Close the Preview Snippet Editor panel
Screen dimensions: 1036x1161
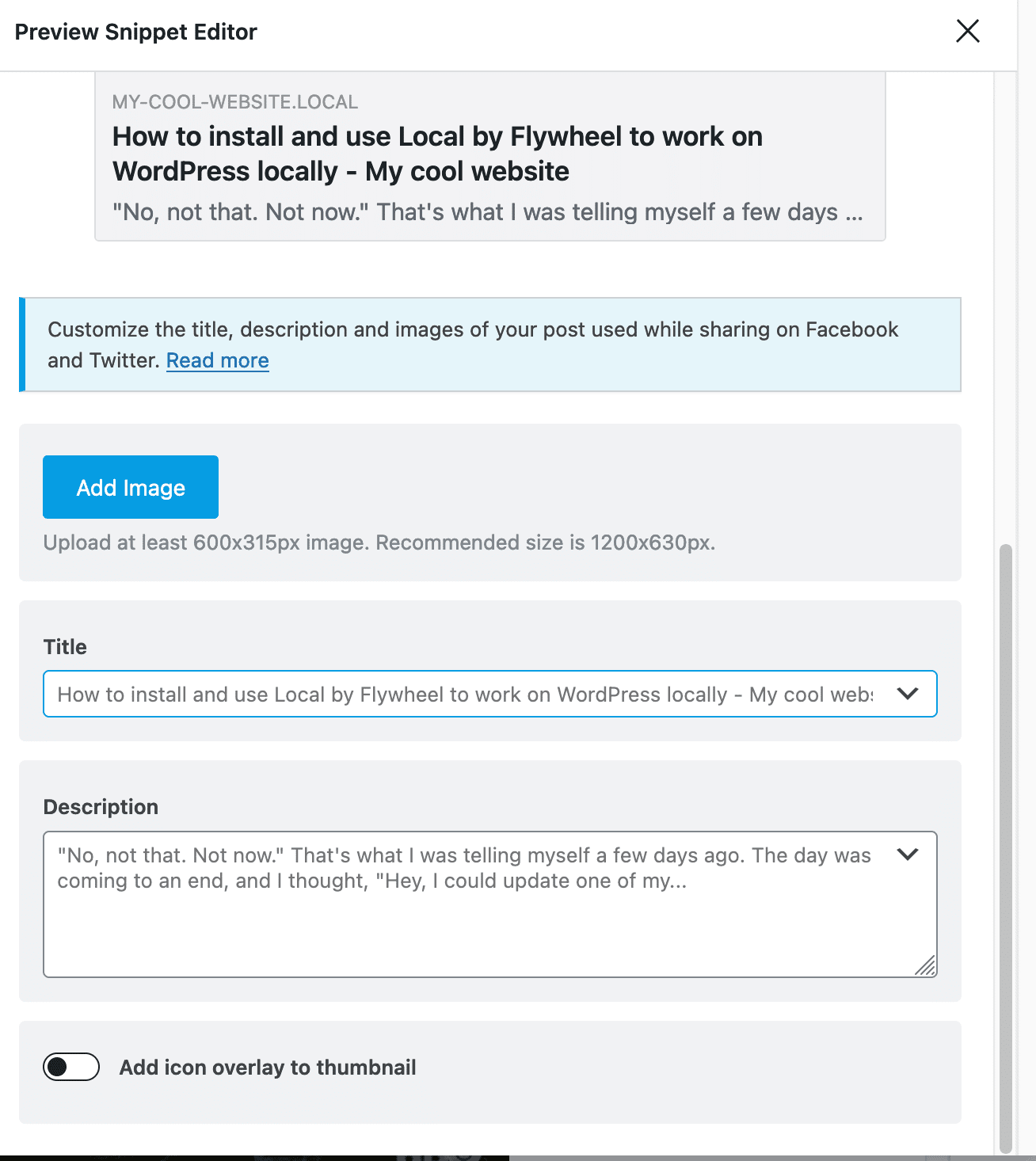coord(968,32)
